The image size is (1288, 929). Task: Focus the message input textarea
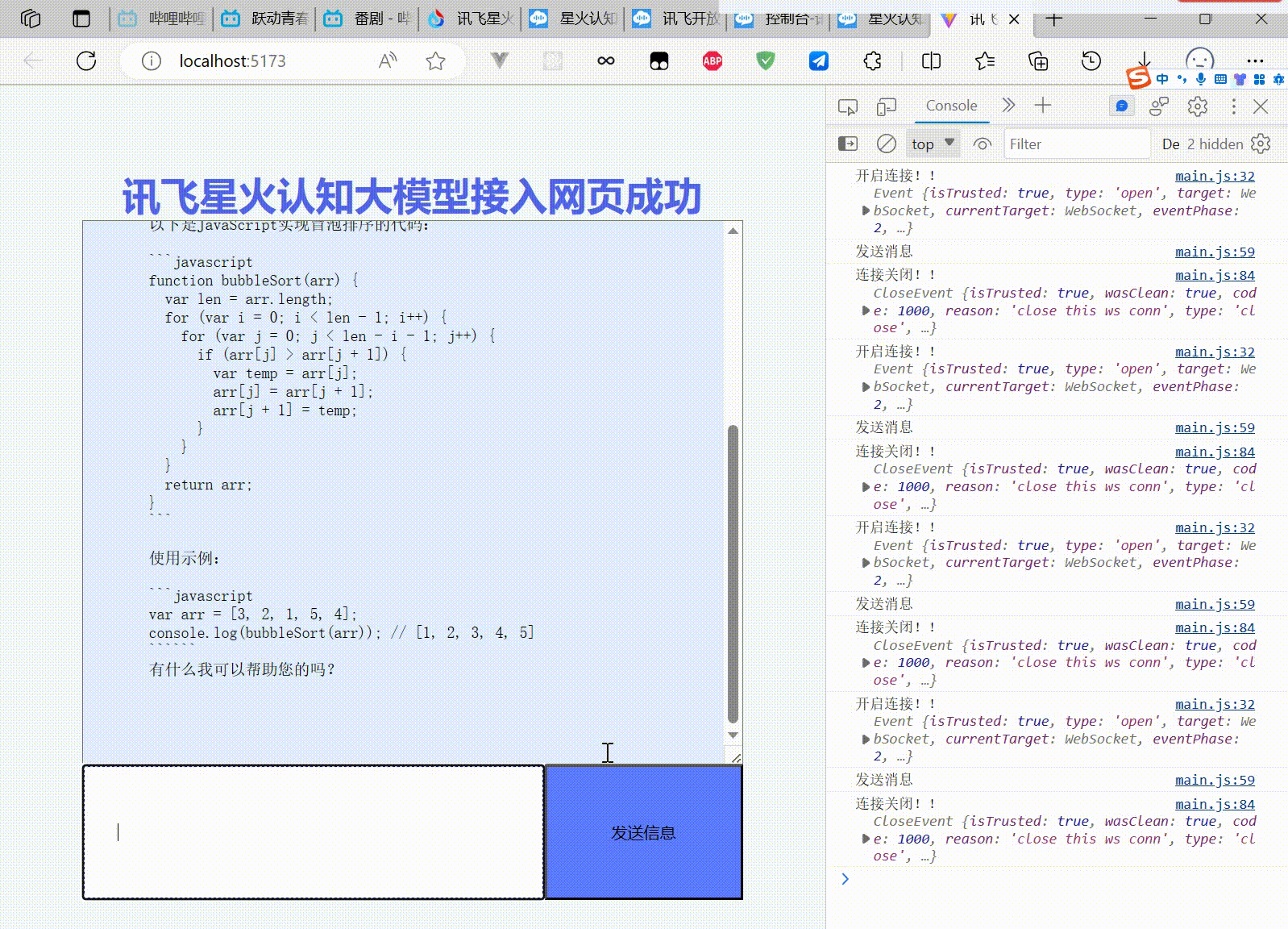pyautogui.click(x=314, y=832)
